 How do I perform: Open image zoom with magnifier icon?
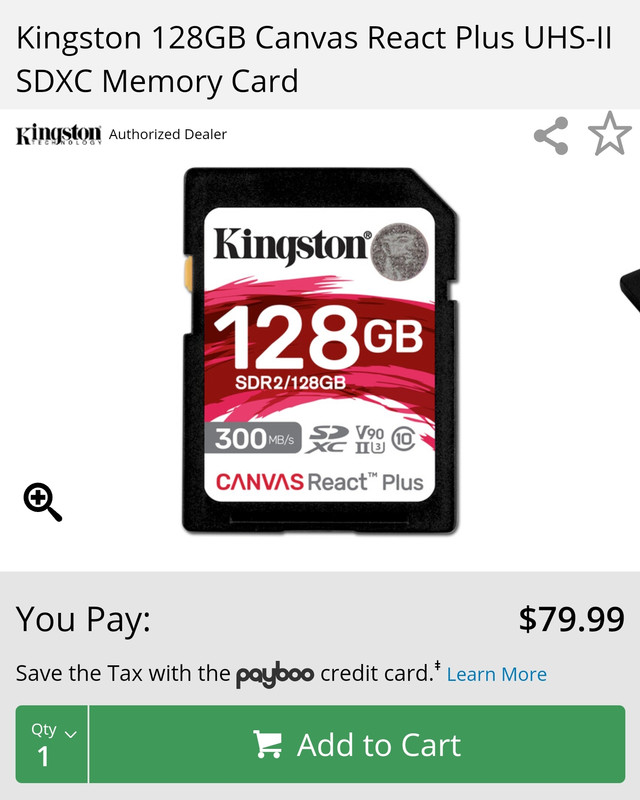[43, 502]
